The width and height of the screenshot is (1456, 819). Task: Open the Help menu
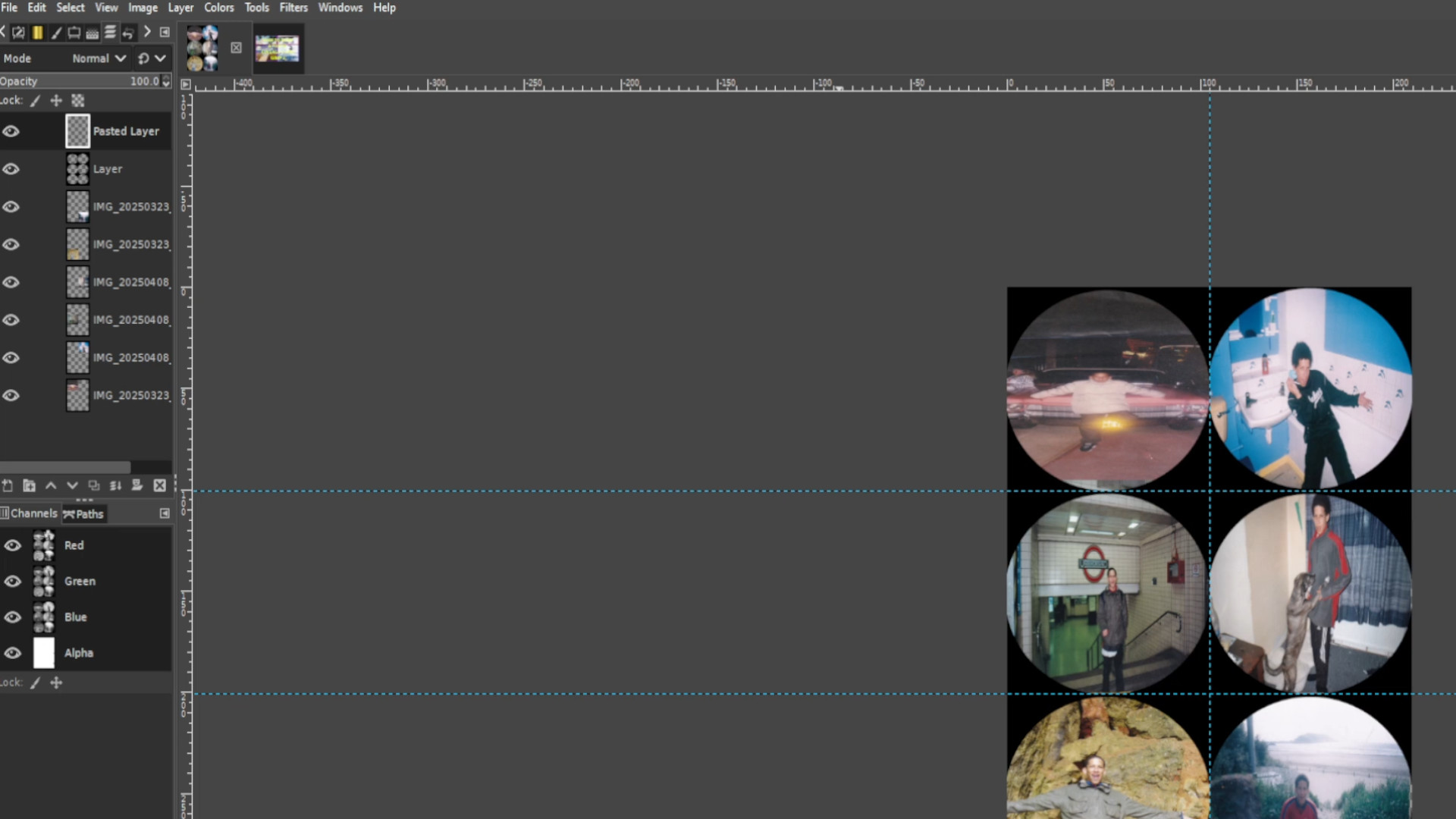click(x=384, y=8)
